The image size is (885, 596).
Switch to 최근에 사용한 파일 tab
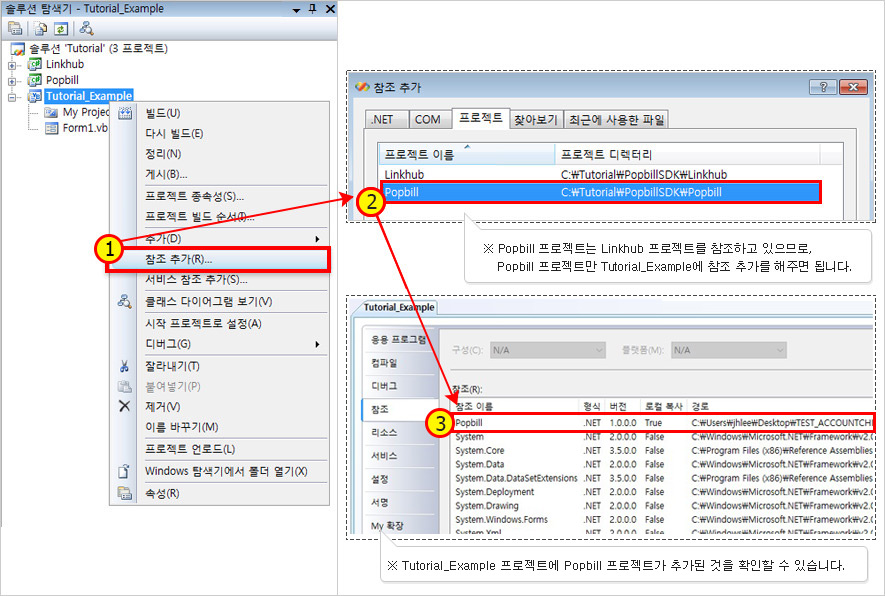click(616, 119)
